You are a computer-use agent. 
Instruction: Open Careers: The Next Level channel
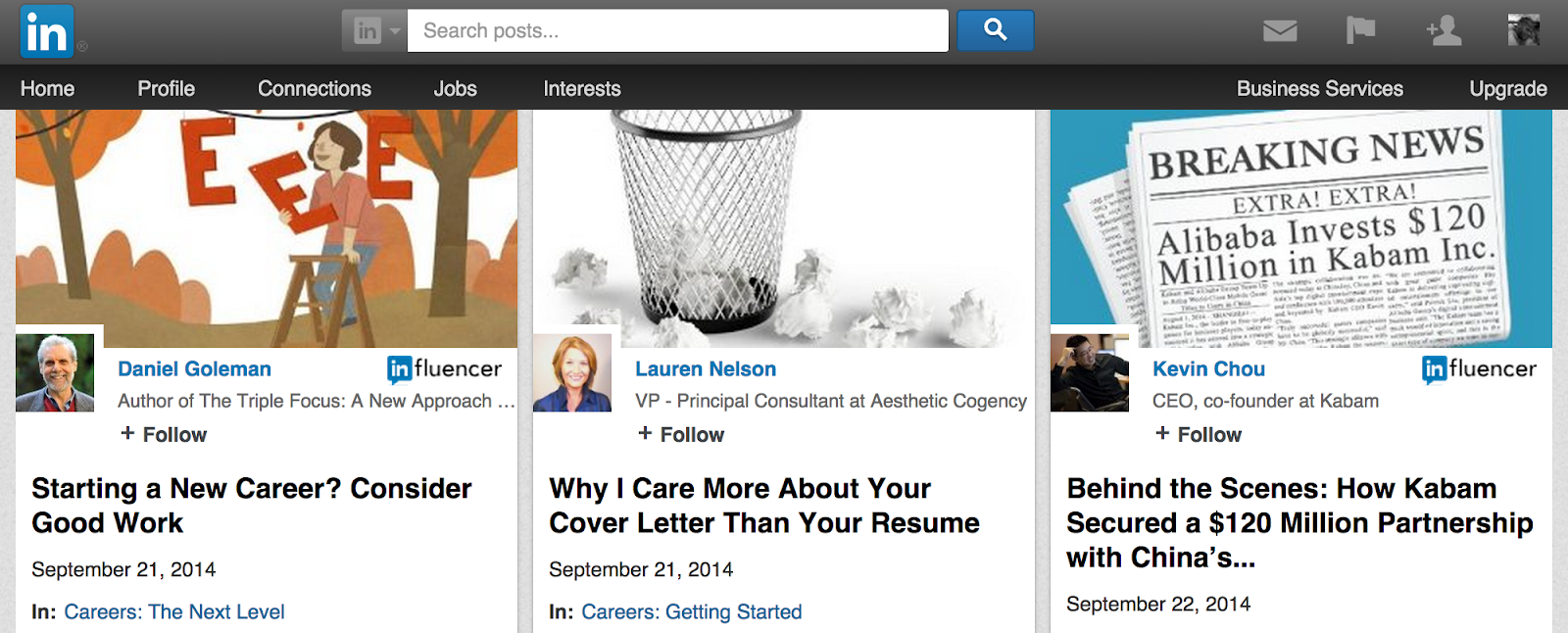click(174, 612)
